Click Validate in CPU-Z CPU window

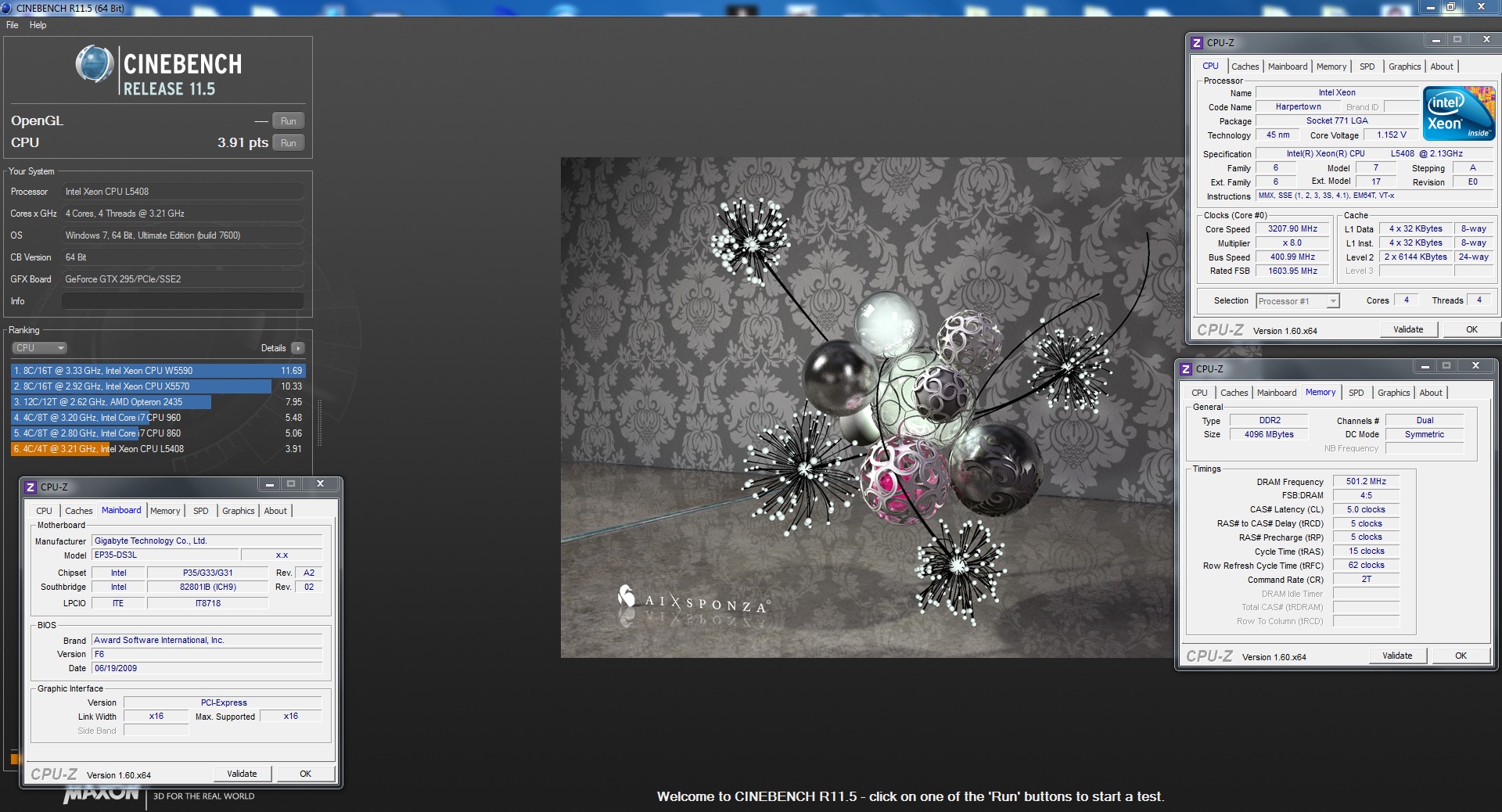[x=1408, y=329]
